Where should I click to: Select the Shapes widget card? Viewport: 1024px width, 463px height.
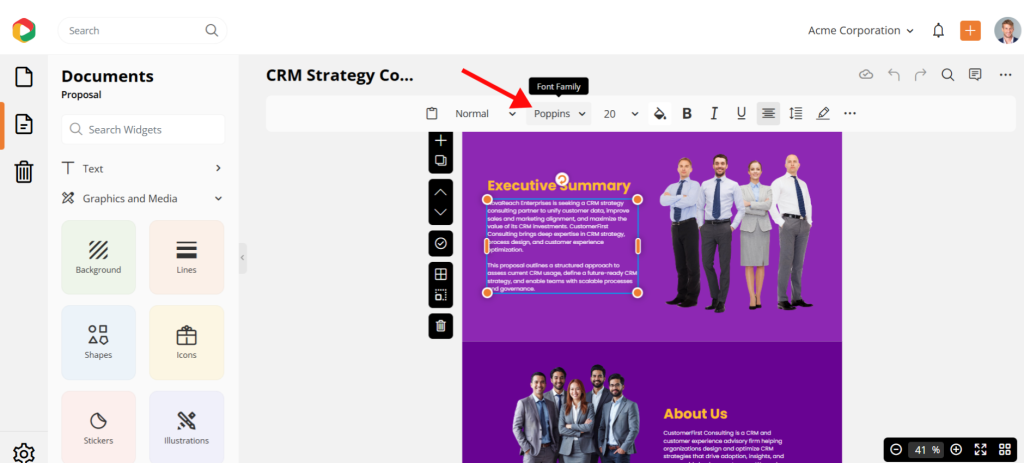click(99, 343)
